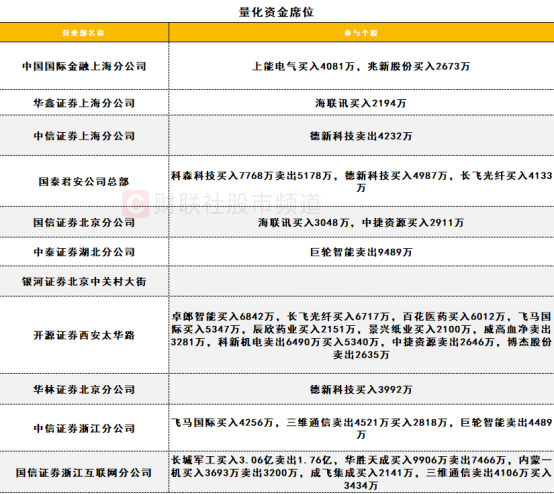
Task: Click the 中信证券浙江分公司 cell
Action: click(x=84, y=428)
